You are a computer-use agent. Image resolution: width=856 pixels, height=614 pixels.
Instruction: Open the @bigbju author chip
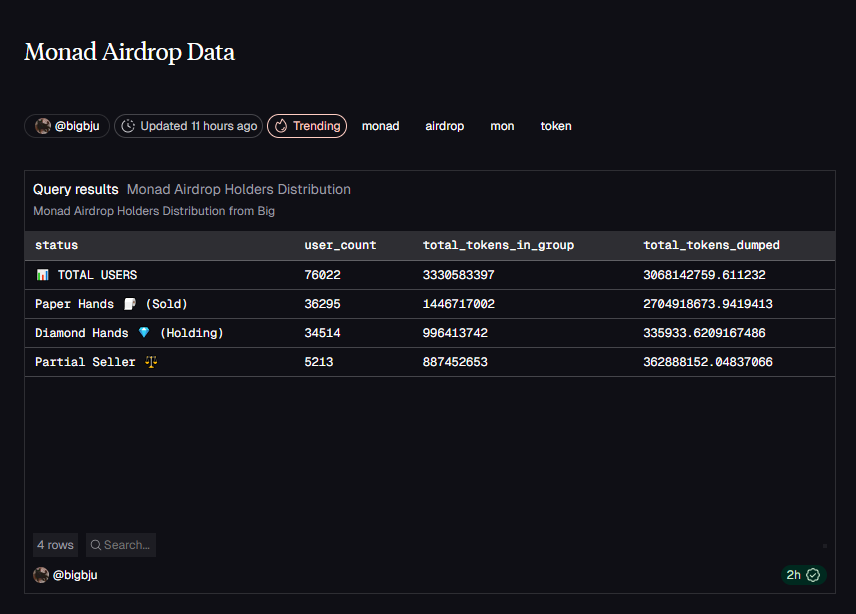click(67, 126)
